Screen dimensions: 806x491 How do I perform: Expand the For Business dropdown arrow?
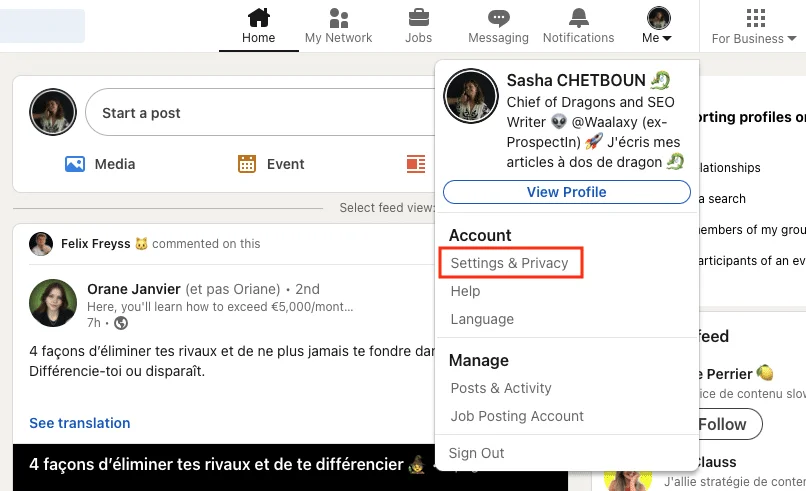pyautogui.click(x=792, y=39)
